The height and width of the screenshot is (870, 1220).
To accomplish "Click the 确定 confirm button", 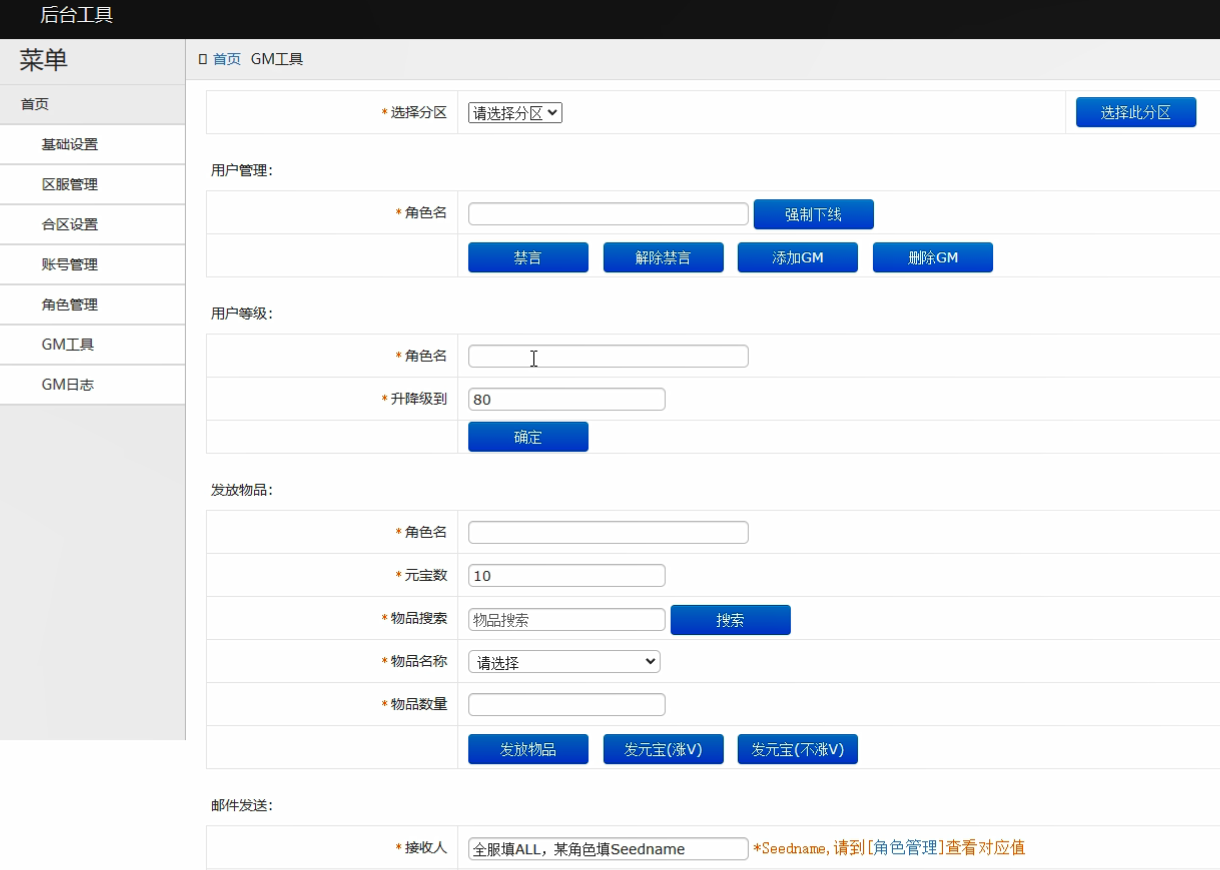I will point(528,437).
